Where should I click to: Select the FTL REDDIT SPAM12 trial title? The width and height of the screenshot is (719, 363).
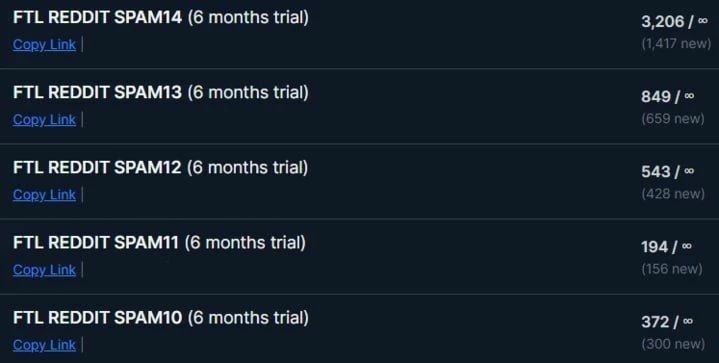click(160, 168)
